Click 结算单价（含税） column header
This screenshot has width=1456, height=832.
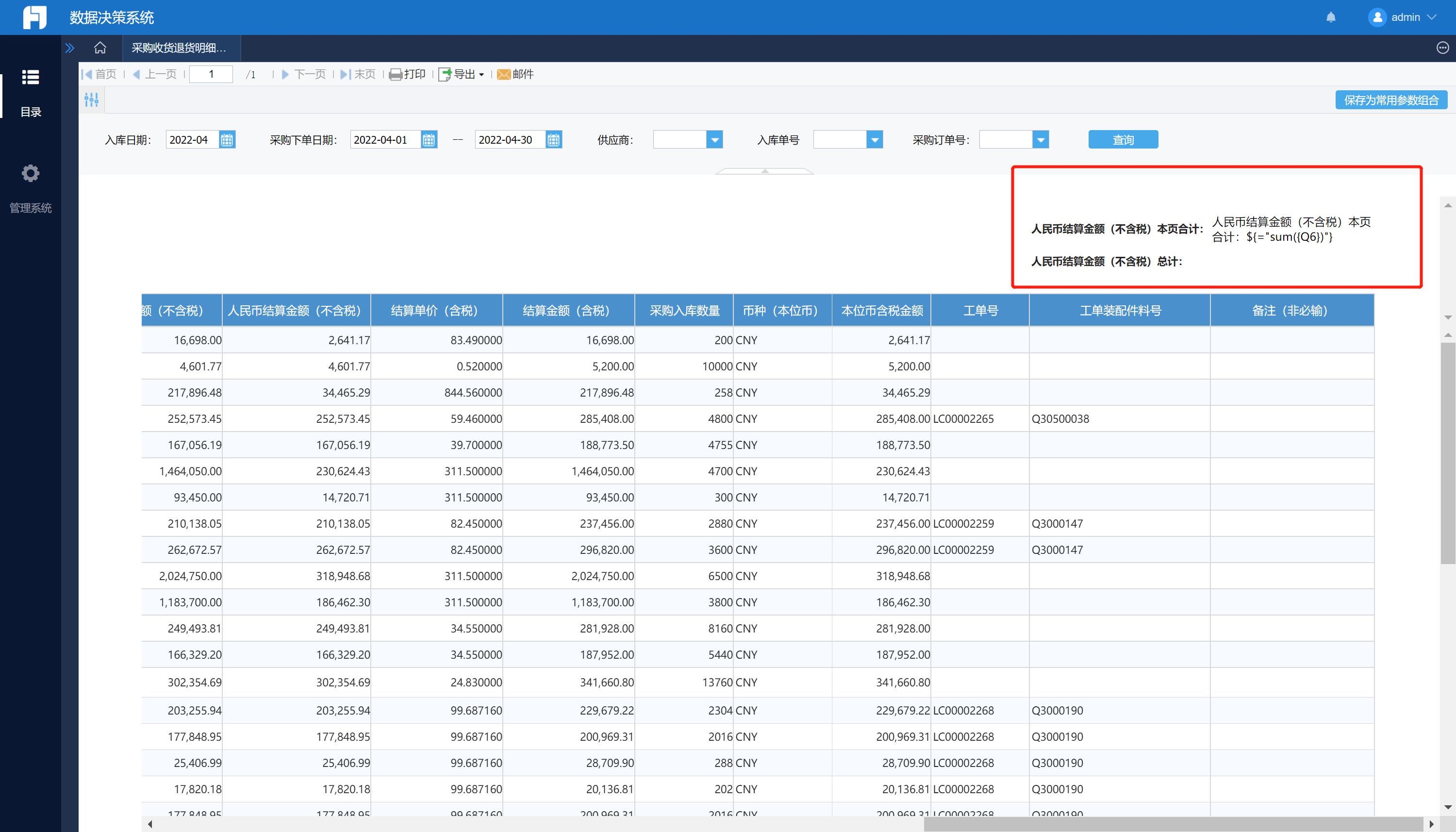click(437, 310)
